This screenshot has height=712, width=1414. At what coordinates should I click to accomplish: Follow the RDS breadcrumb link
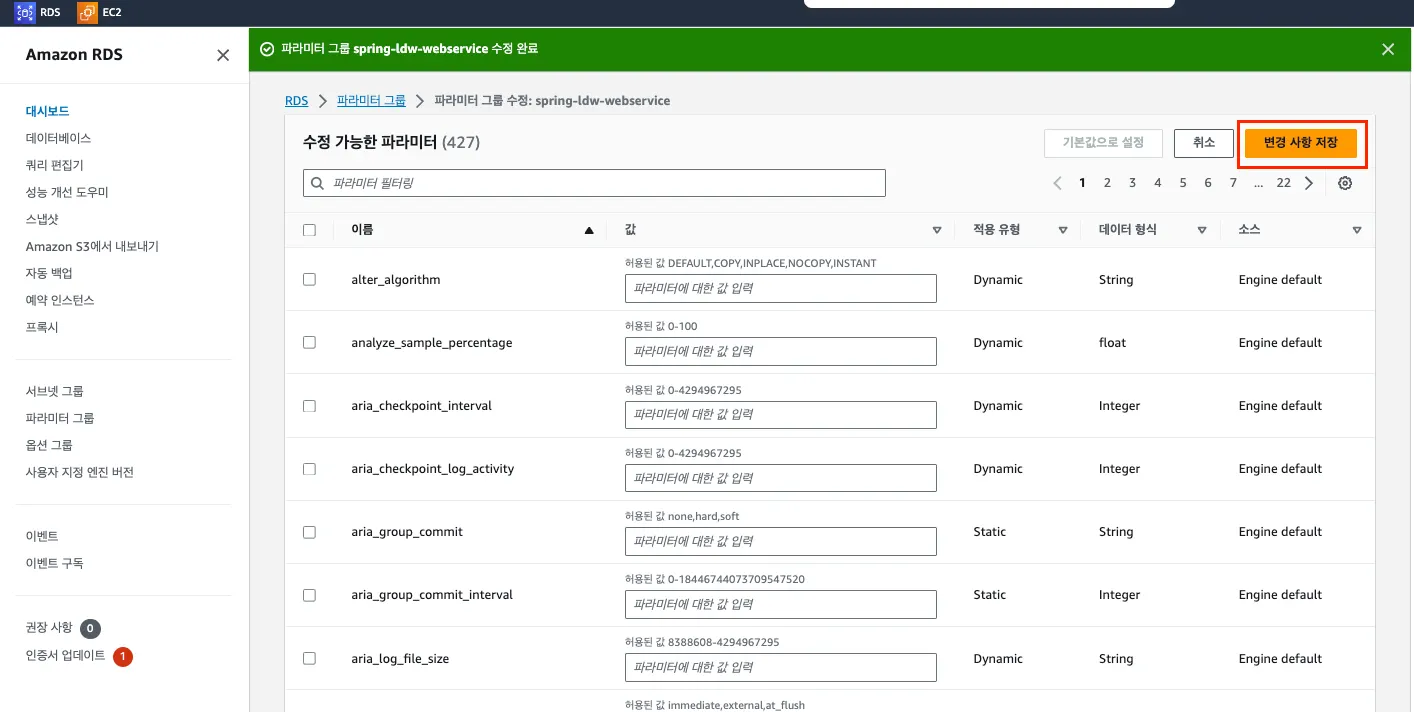click(x=296, y=101)
